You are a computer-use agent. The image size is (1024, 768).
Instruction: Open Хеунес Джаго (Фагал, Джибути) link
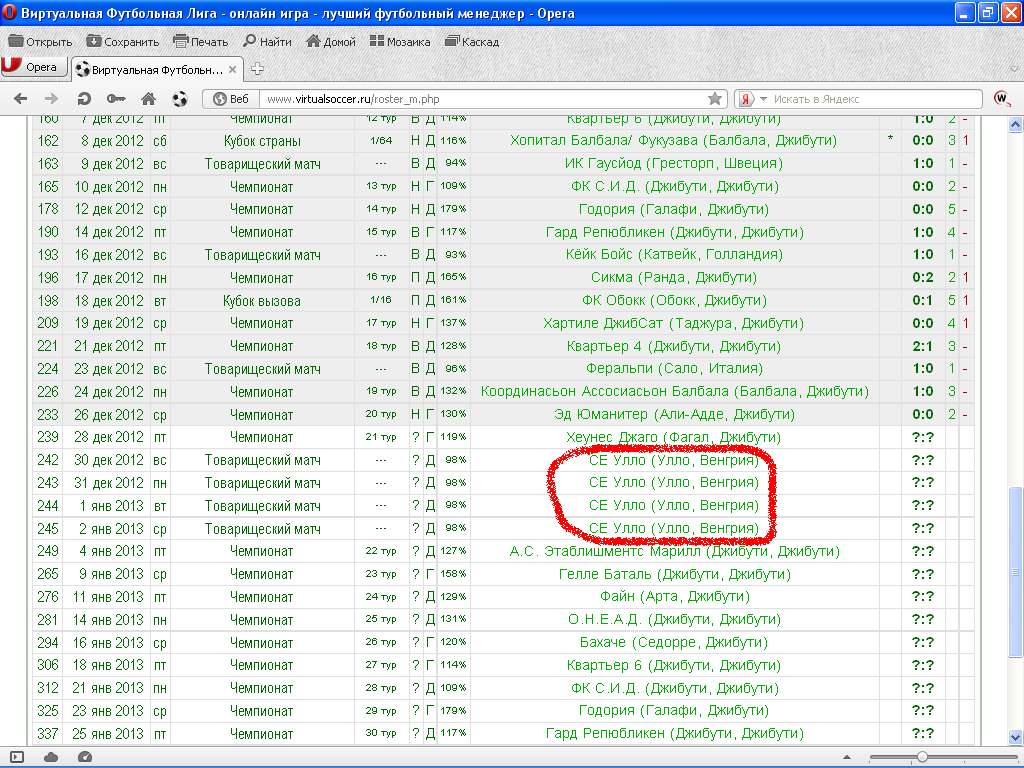(x=673, y=437)
